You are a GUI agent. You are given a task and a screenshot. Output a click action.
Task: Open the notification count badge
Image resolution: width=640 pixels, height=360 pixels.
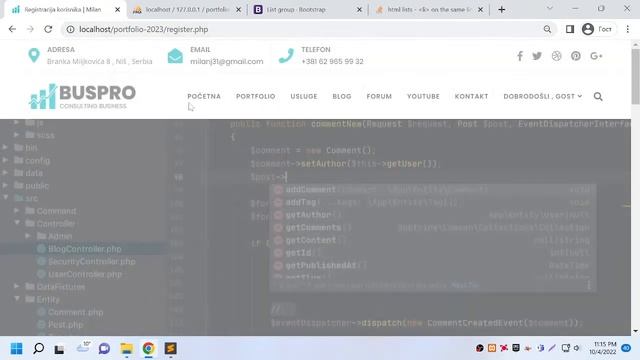point(626,348)
